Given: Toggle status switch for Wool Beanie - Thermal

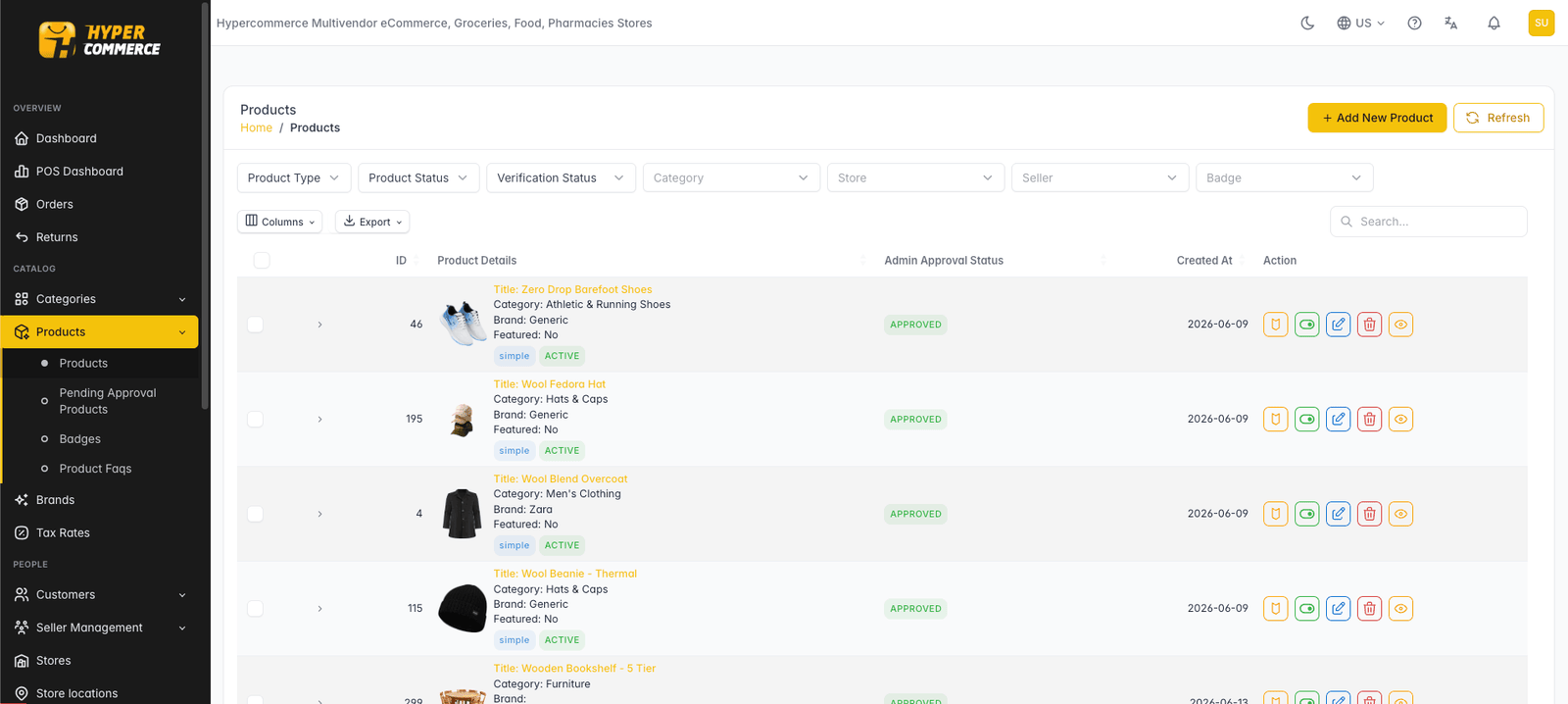Looking at the screenshot, I should point(1307,609).
